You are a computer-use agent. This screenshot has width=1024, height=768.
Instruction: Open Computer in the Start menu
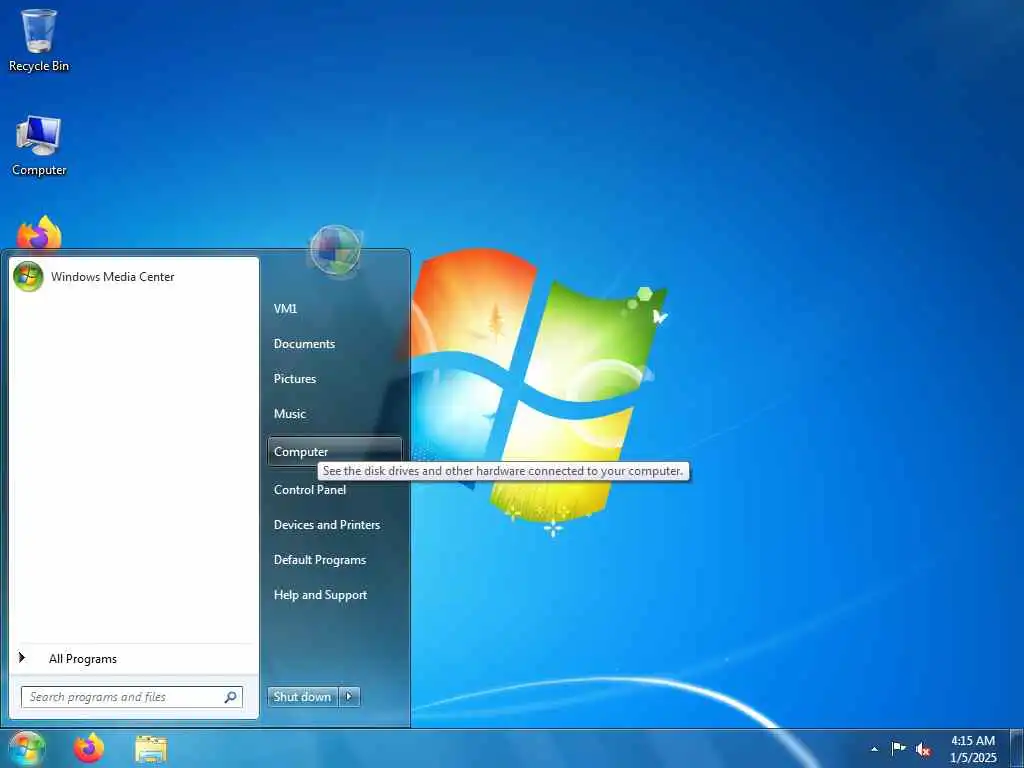(334, 451)
